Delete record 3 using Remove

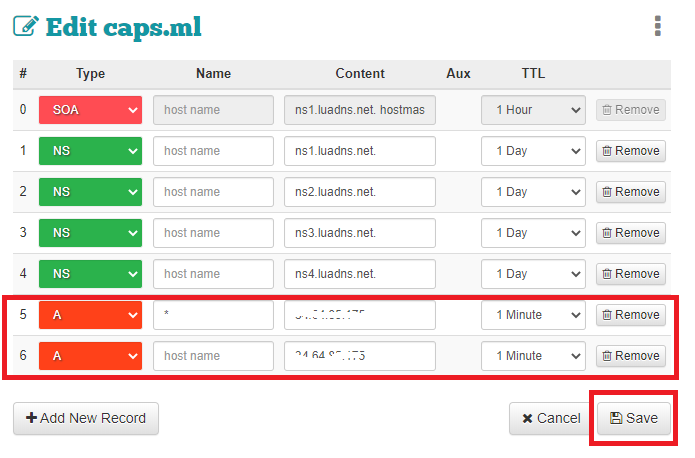630,233
